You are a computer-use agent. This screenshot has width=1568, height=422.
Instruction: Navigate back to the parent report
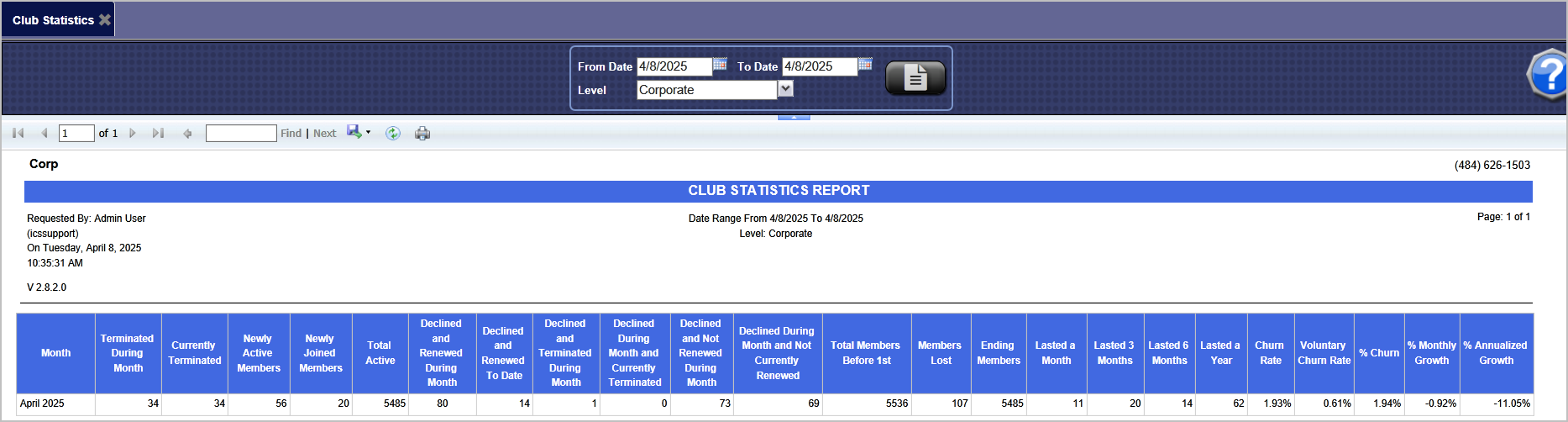(x=187, y=133)
